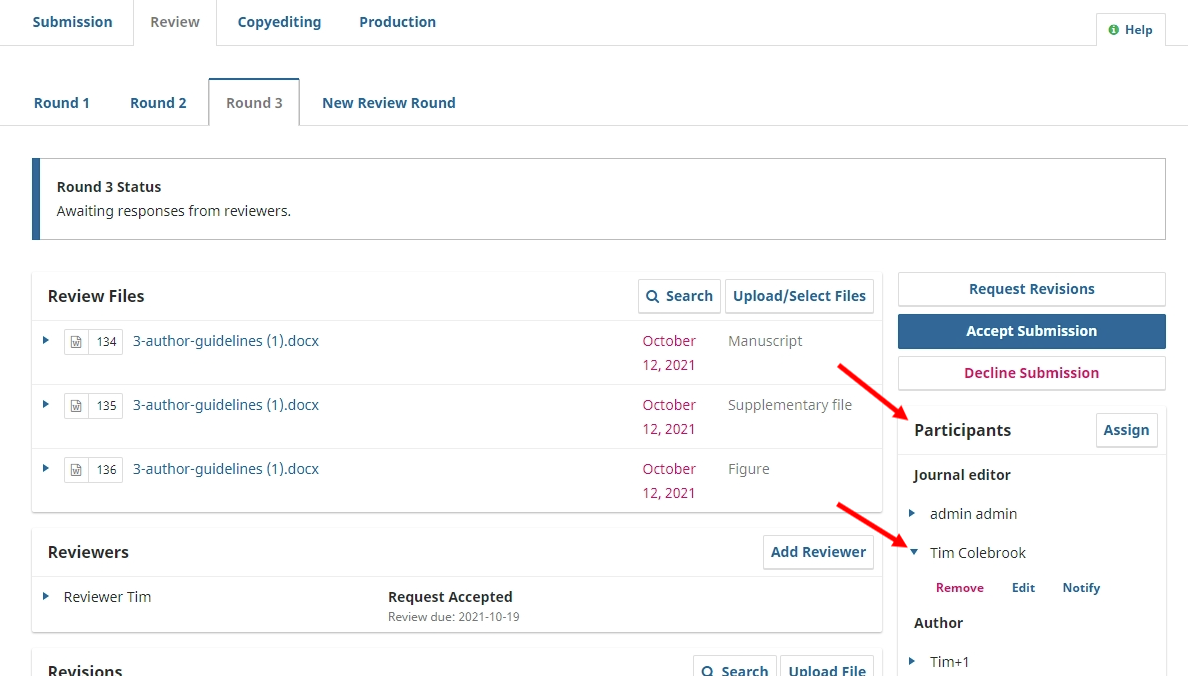
Task: Start a New Review Round
Action: [389, 103]
